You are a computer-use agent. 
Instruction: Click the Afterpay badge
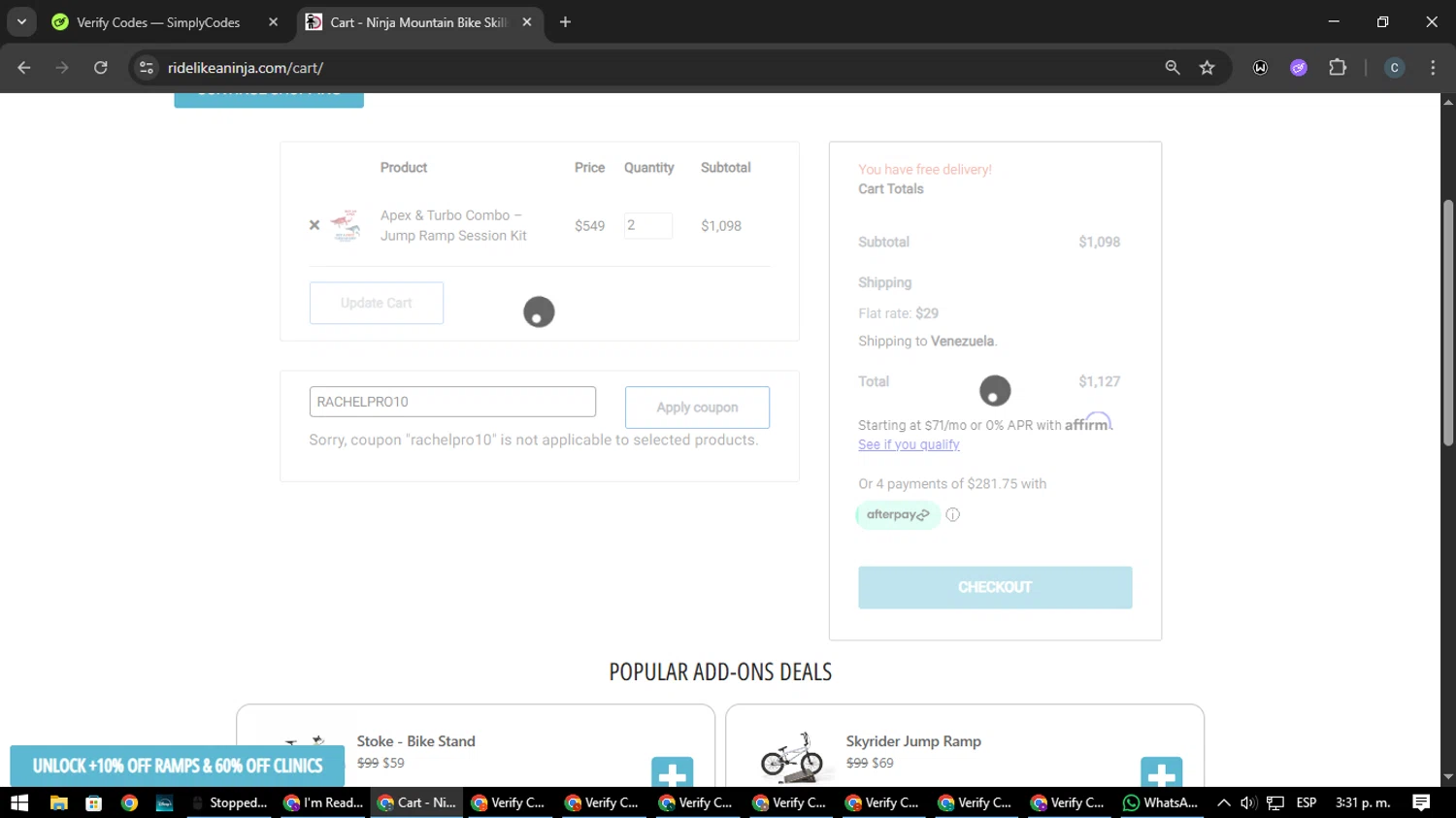(898, 514)
